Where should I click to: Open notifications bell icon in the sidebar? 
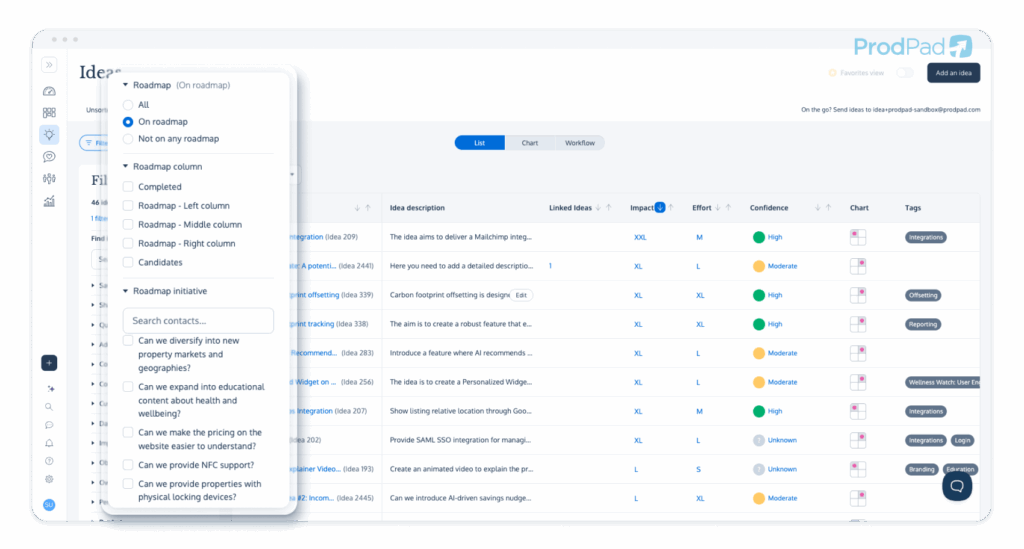(49, 443)
